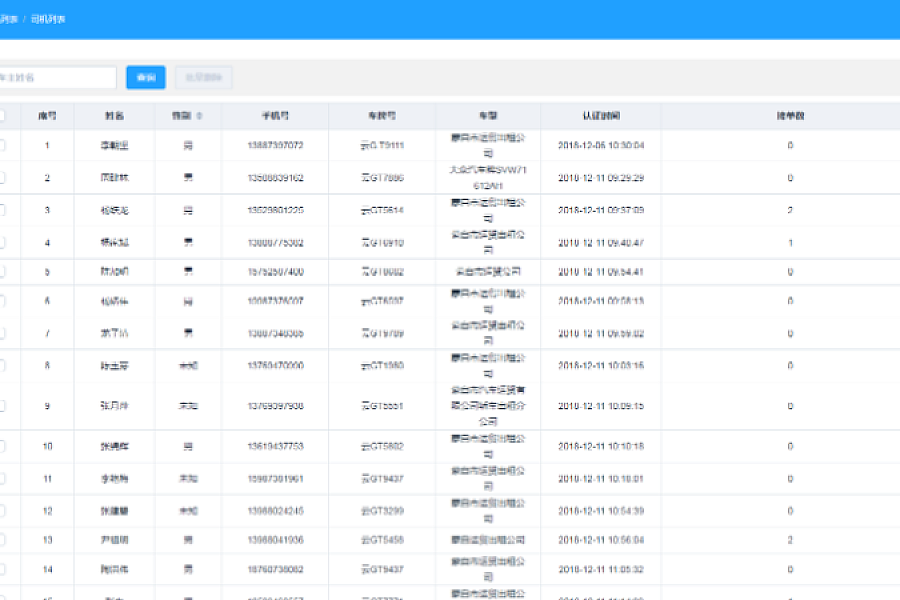Screen dimensions: 900x600
Task: Click the order count cell in row 3
Action: pyautogui.click(x=790, y=210)
